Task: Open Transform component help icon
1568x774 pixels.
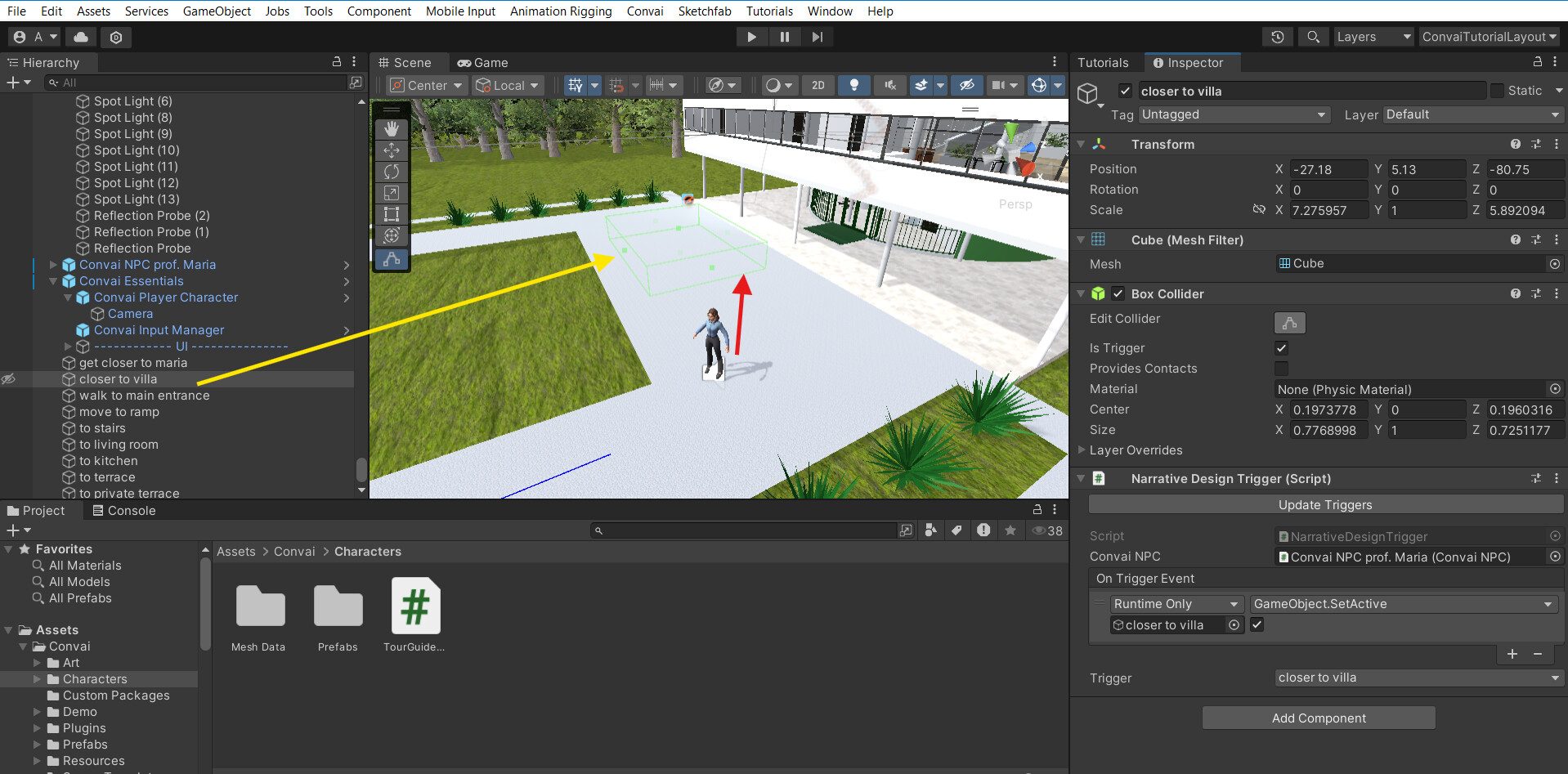Action: tap(1516, 144)
